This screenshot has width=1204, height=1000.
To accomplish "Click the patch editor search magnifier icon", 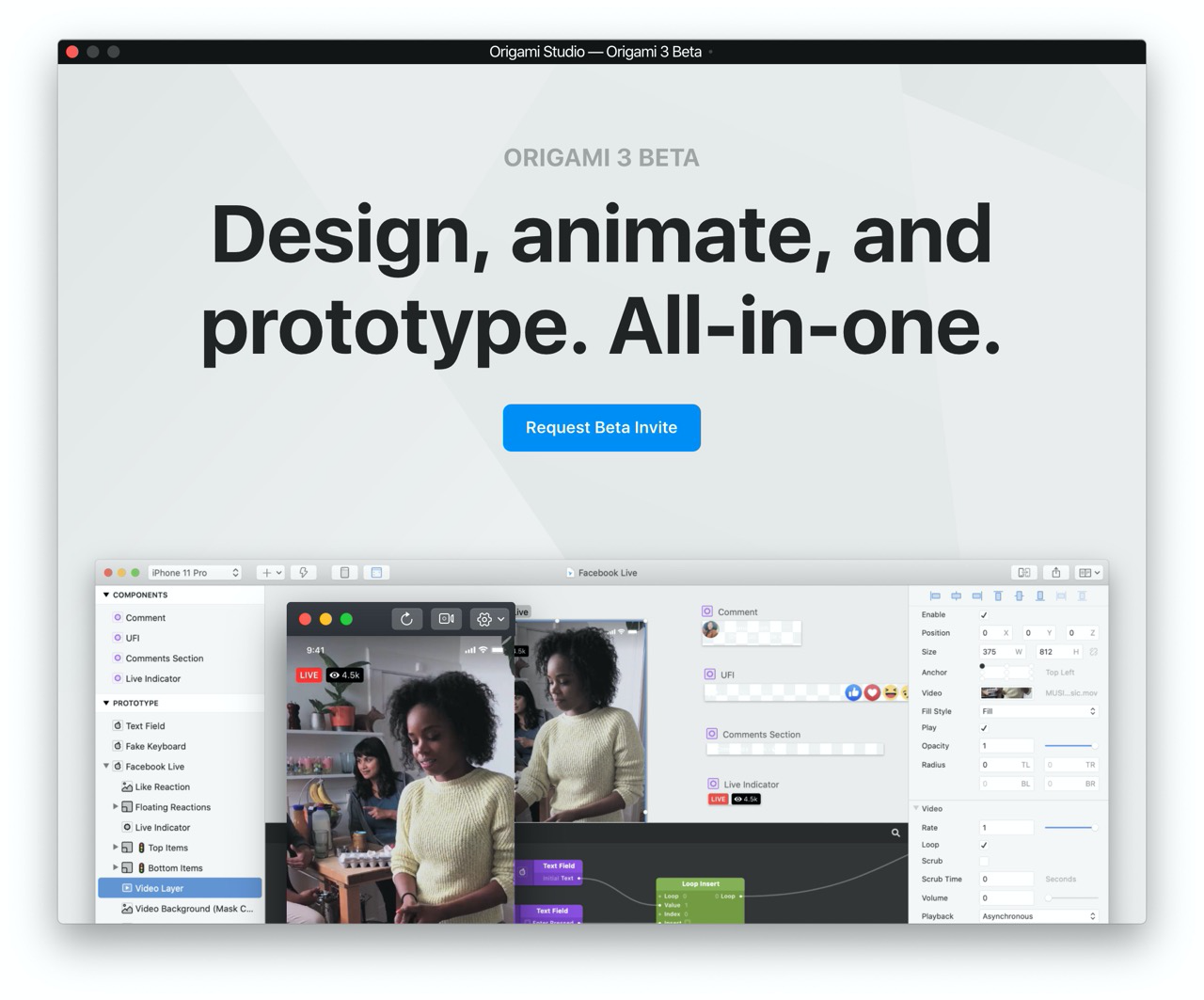I will click(x=895, y=833).
